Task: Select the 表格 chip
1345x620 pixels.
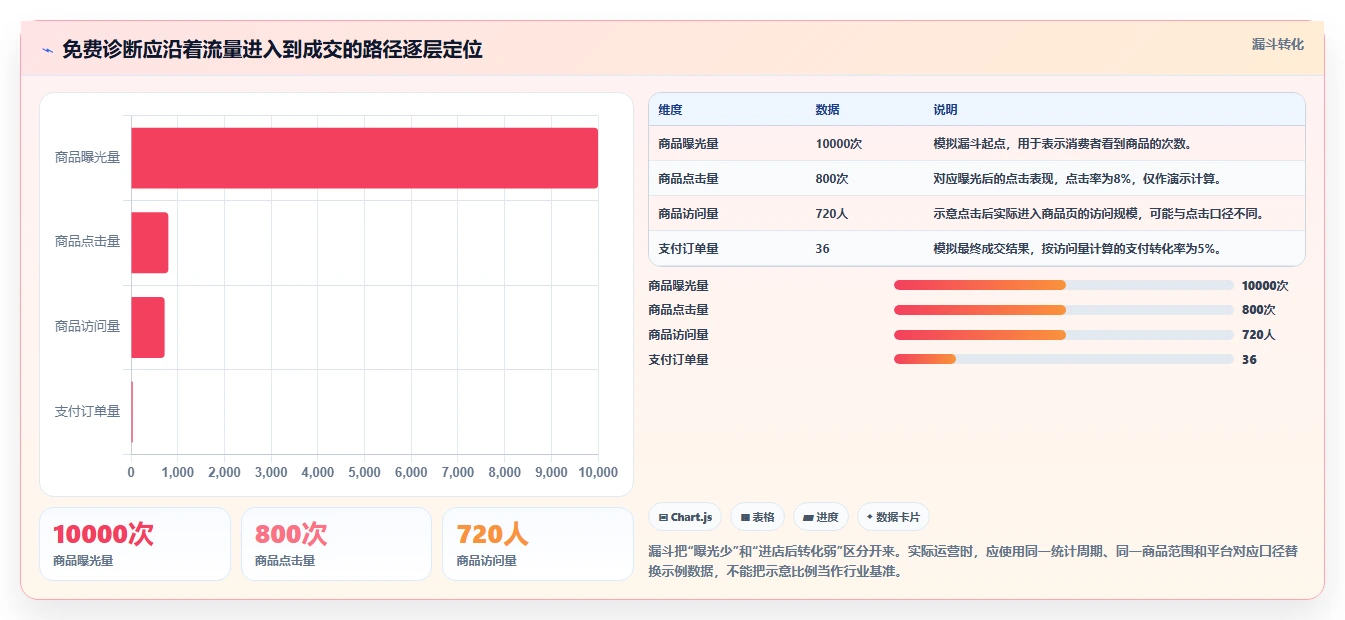Action: (x=757, y=517)
